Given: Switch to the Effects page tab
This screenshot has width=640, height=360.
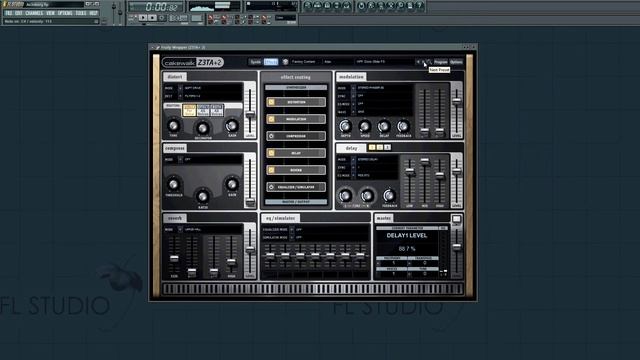Looking at the screenshot, I should click(271, 62).
